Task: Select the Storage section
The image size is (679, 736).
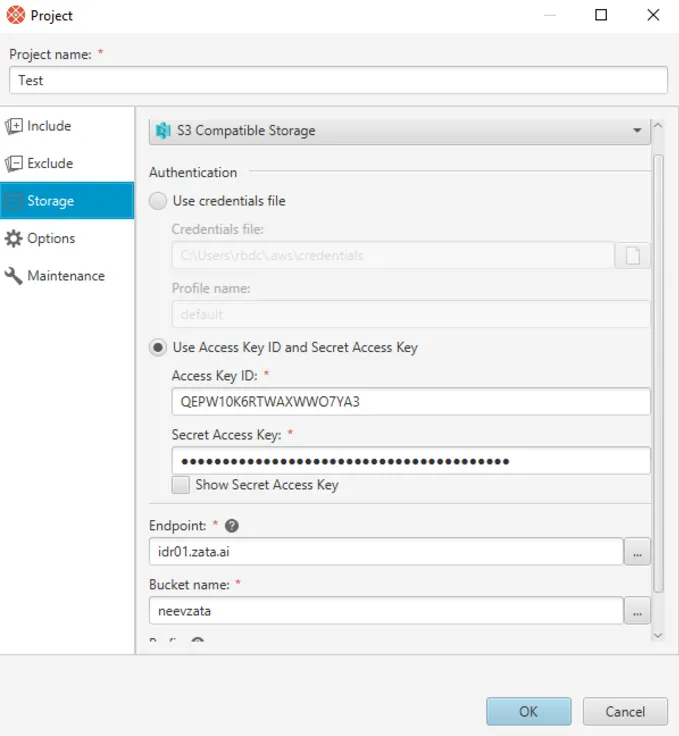Action: 67,200
